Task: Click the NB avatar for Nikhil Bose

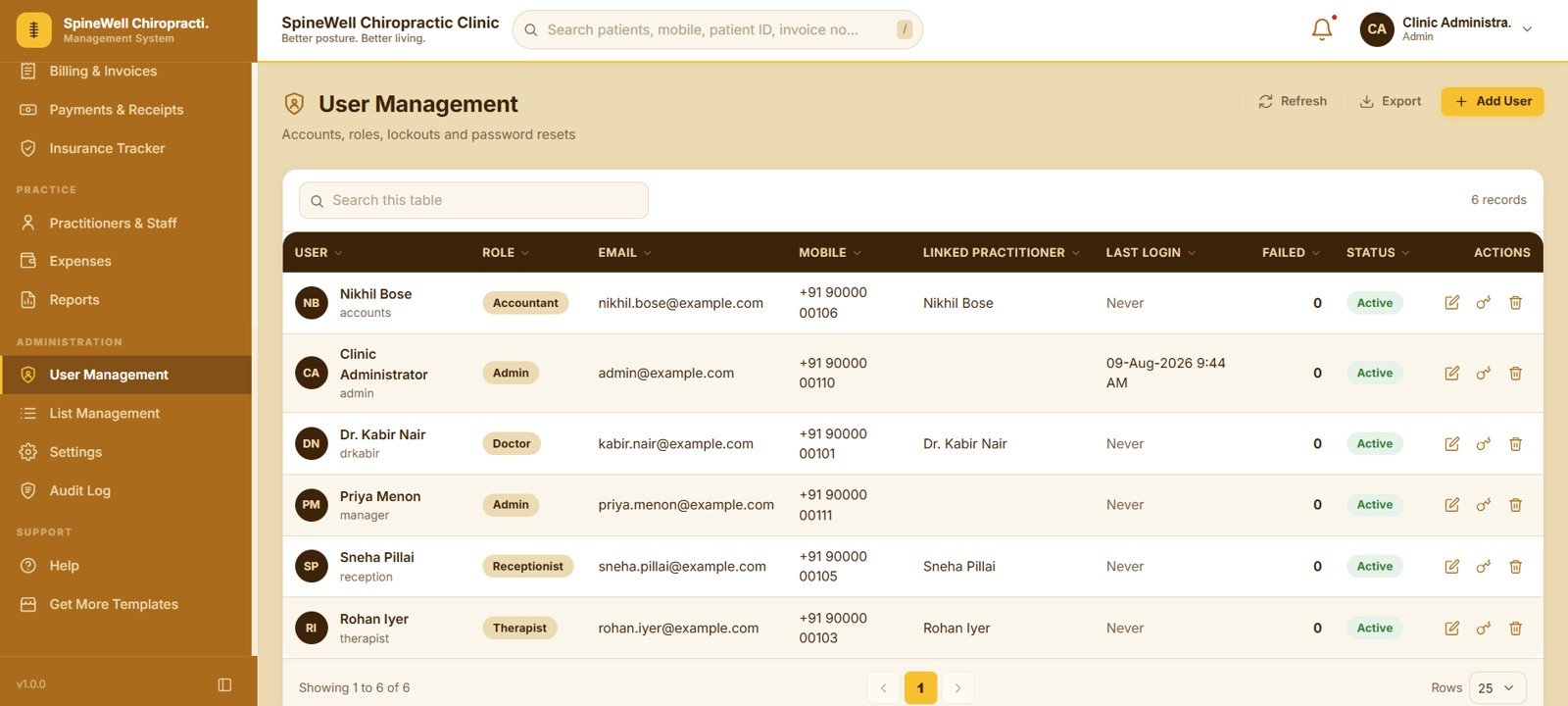Action: 312,303
